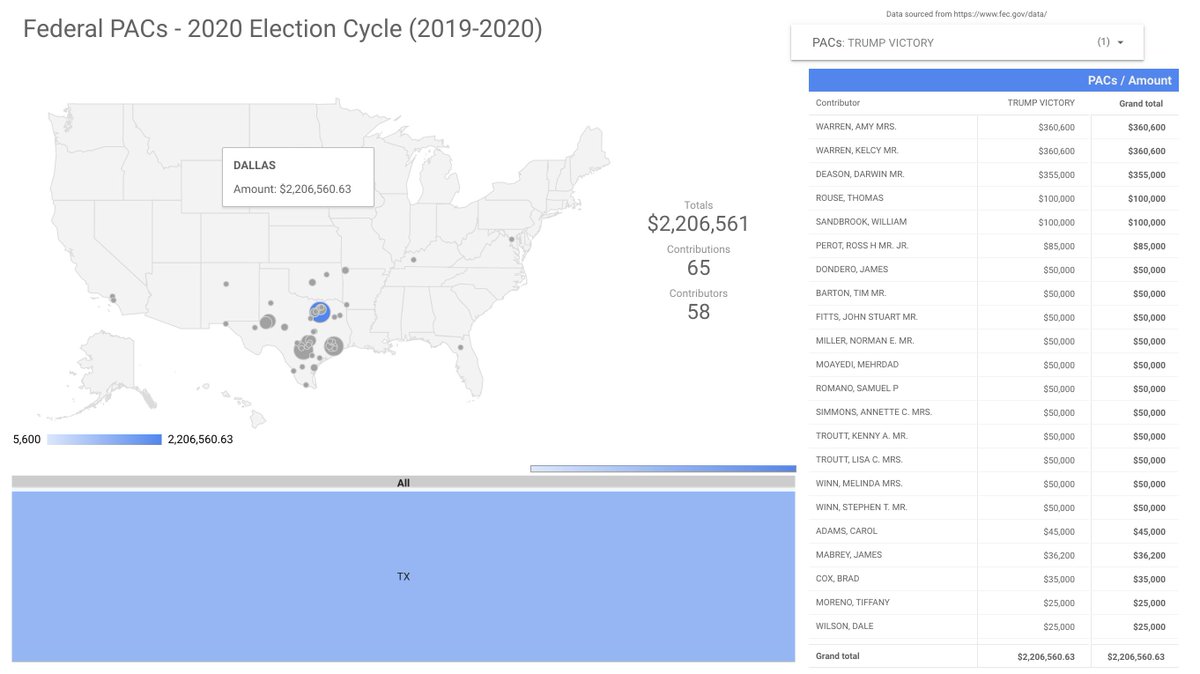Image resolution: width=1200 pixels, height=674 pixels.
Task: Select the WARREN, AMY MRS. row
Action: point(993,127)
